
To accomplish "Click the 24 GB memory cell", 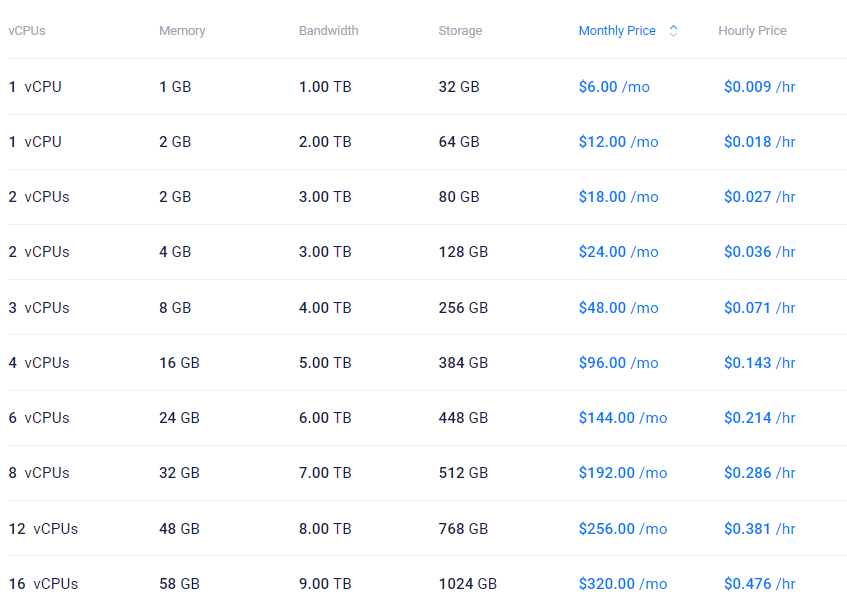I will 179,418.
